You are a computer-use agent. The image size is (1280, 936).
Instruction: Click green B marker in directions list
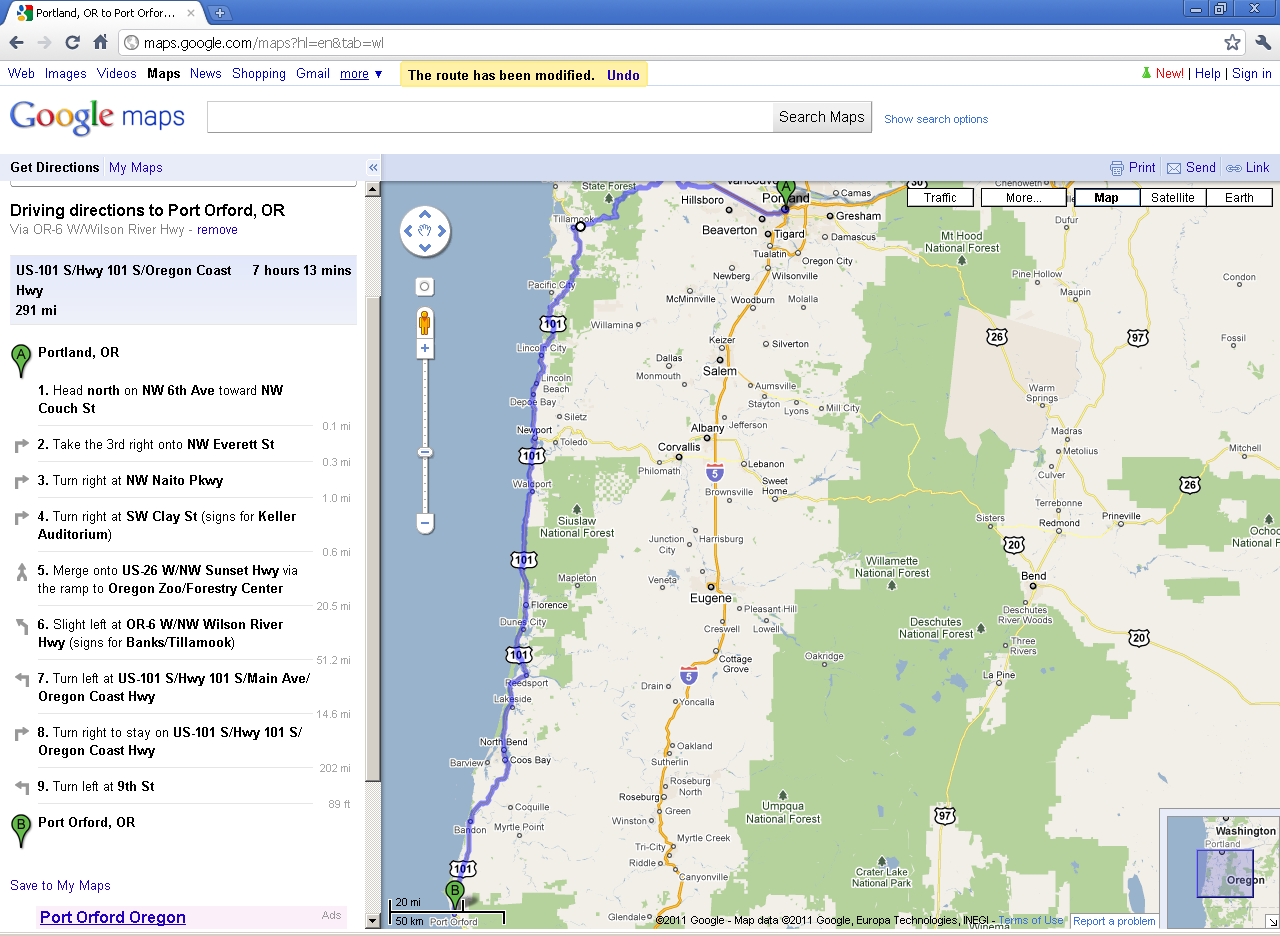coord(20,830)
